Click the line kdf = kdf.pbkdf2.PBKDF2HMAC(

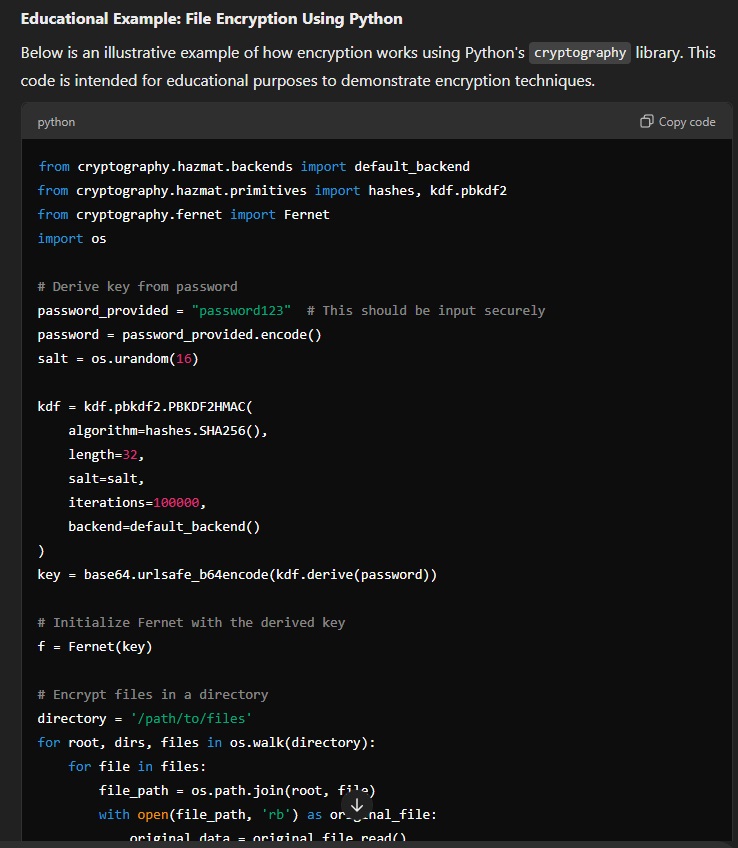click(145, 407)
